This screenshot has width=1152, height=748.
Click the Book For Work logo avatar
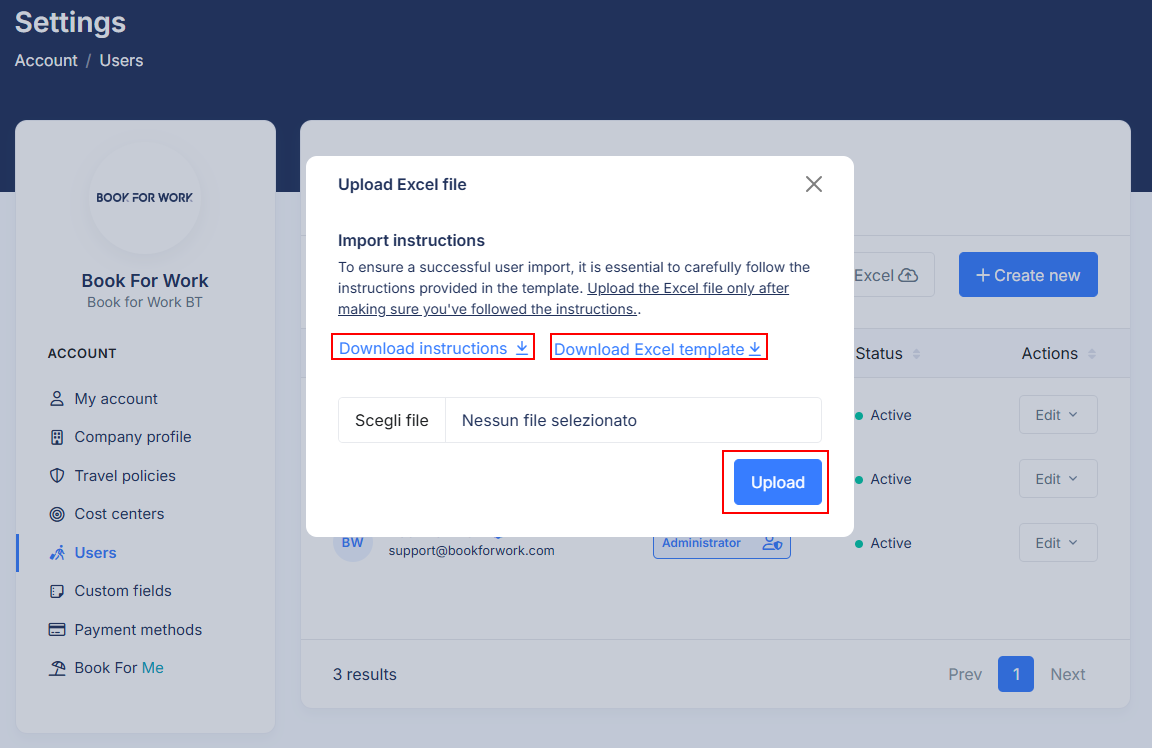coord(145,198)
